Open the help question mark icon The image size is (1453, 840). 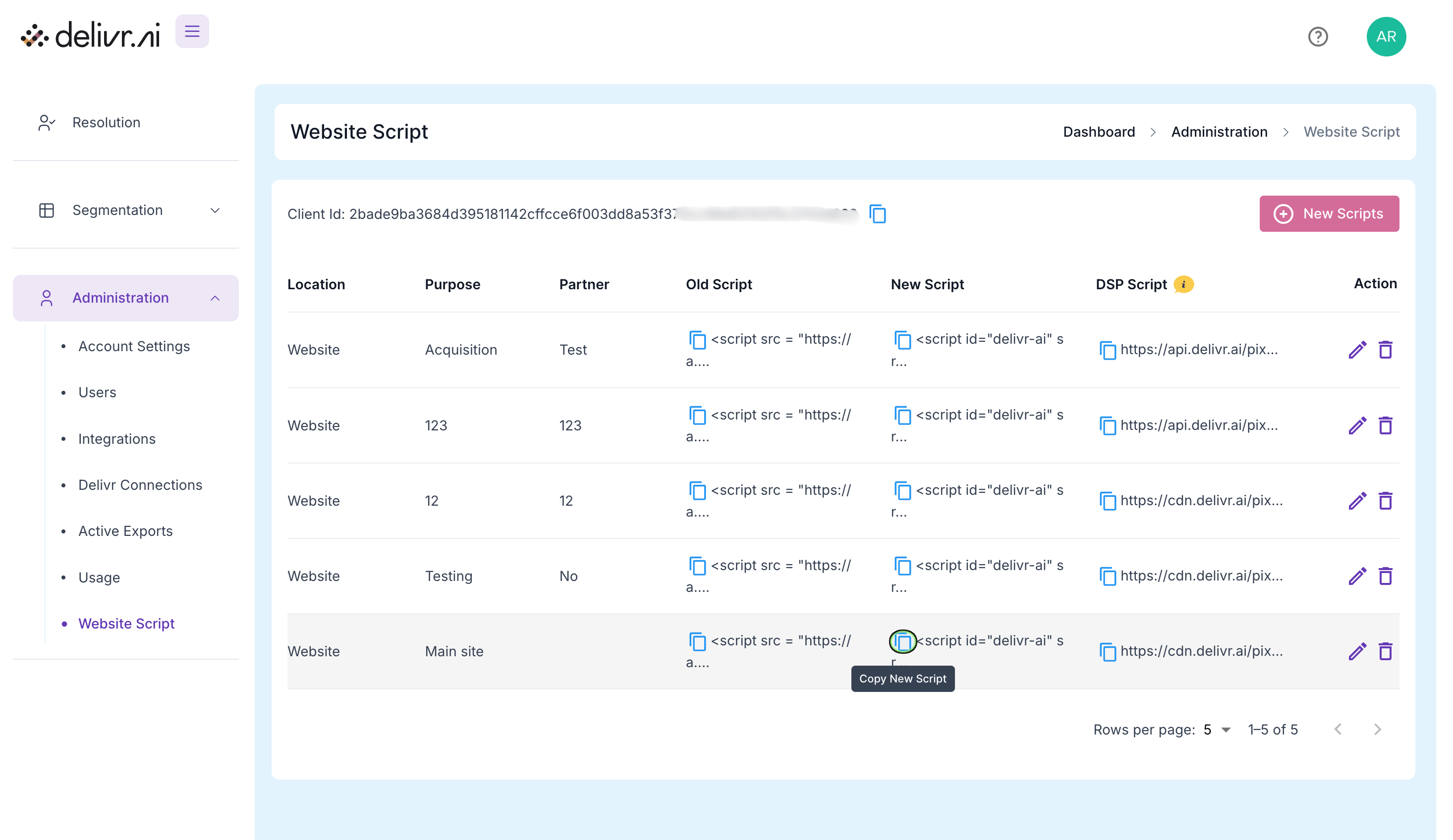pos(1318,37)
